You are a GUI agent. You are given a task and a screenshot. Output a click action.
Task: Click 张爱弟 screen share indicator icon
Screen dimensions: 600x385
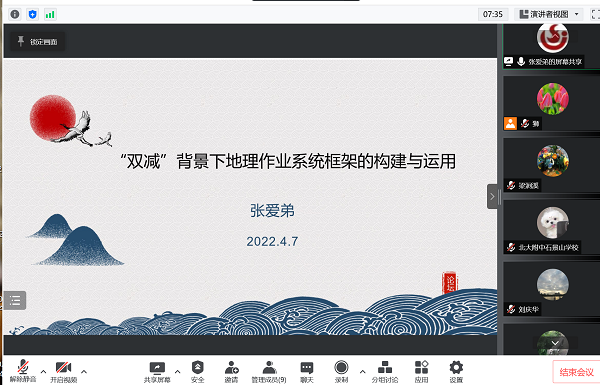(x=509, y=61)
